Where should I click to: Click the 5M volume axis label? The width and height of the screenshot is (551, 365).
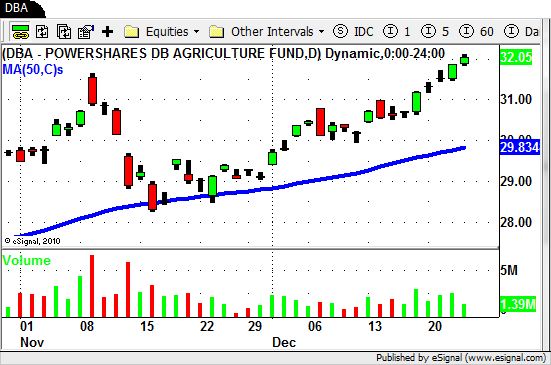509,270
